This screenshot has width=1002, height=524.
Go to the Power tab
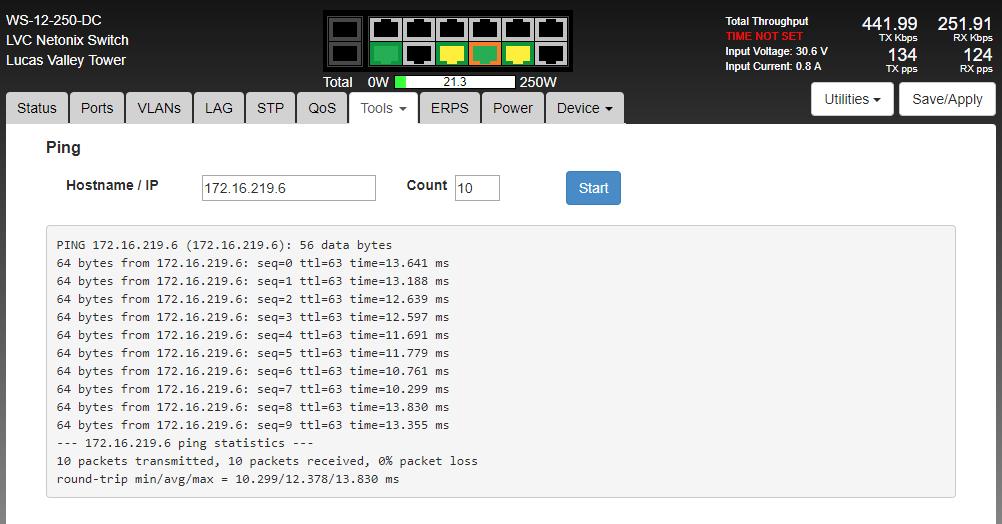(x=512, y=108)
